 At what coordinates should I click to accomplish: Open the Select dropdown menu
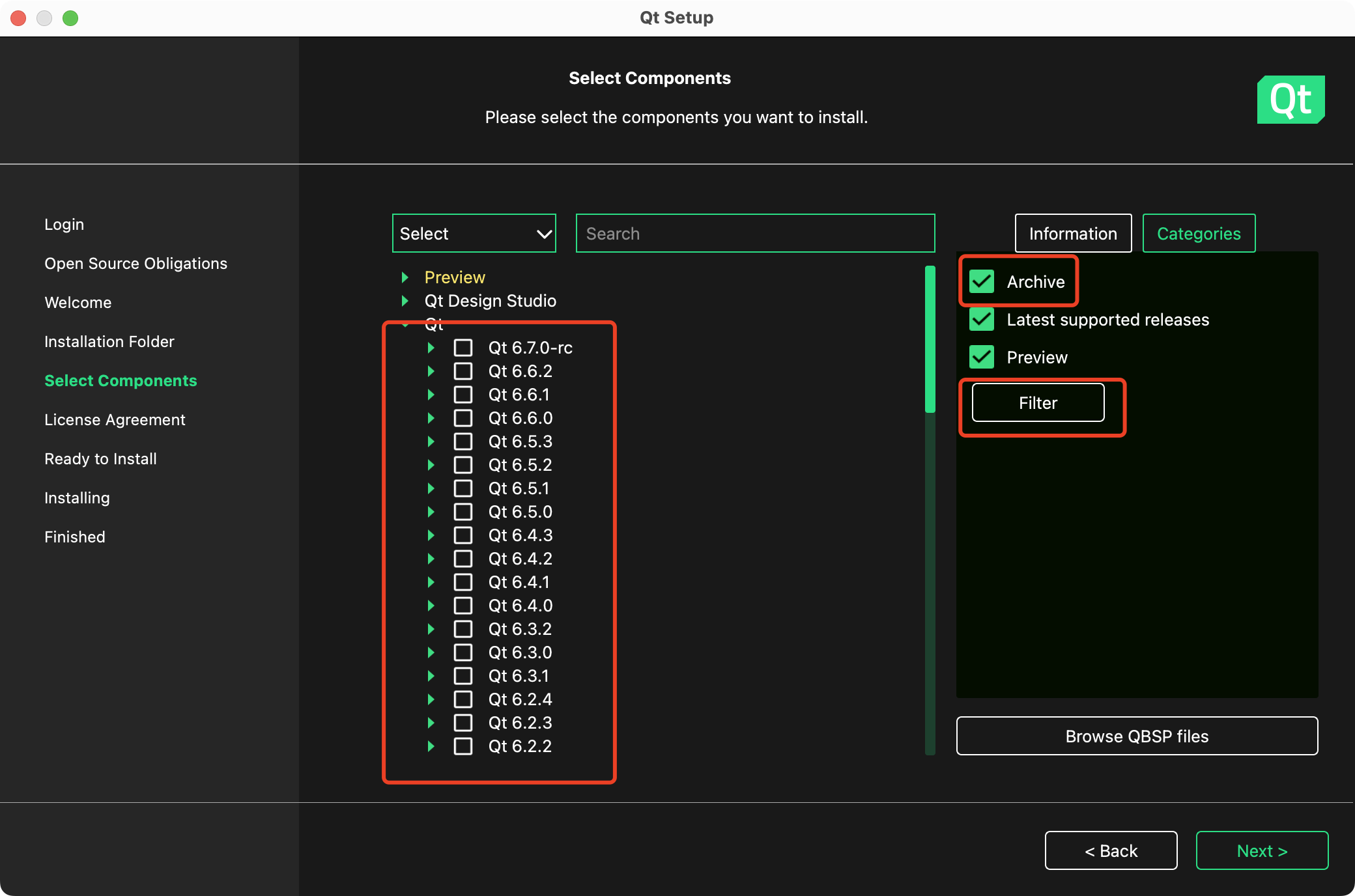click(474, 234)
